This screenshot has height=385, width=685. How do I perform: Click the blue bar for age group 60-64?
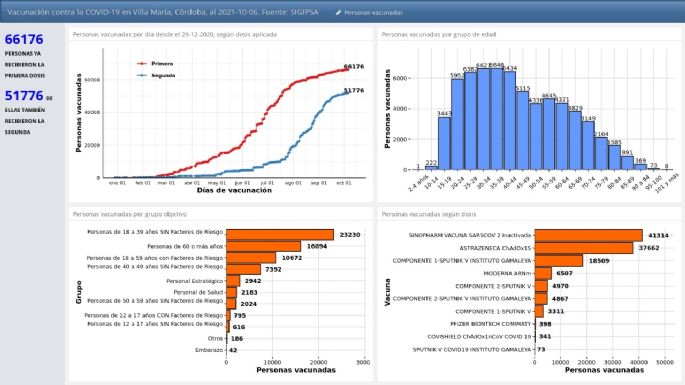pos(562,136)
